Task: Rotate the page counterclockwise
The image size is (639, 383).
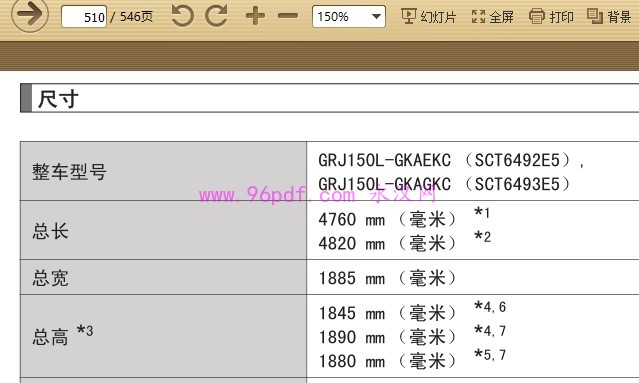Action: tap(182, 16)
